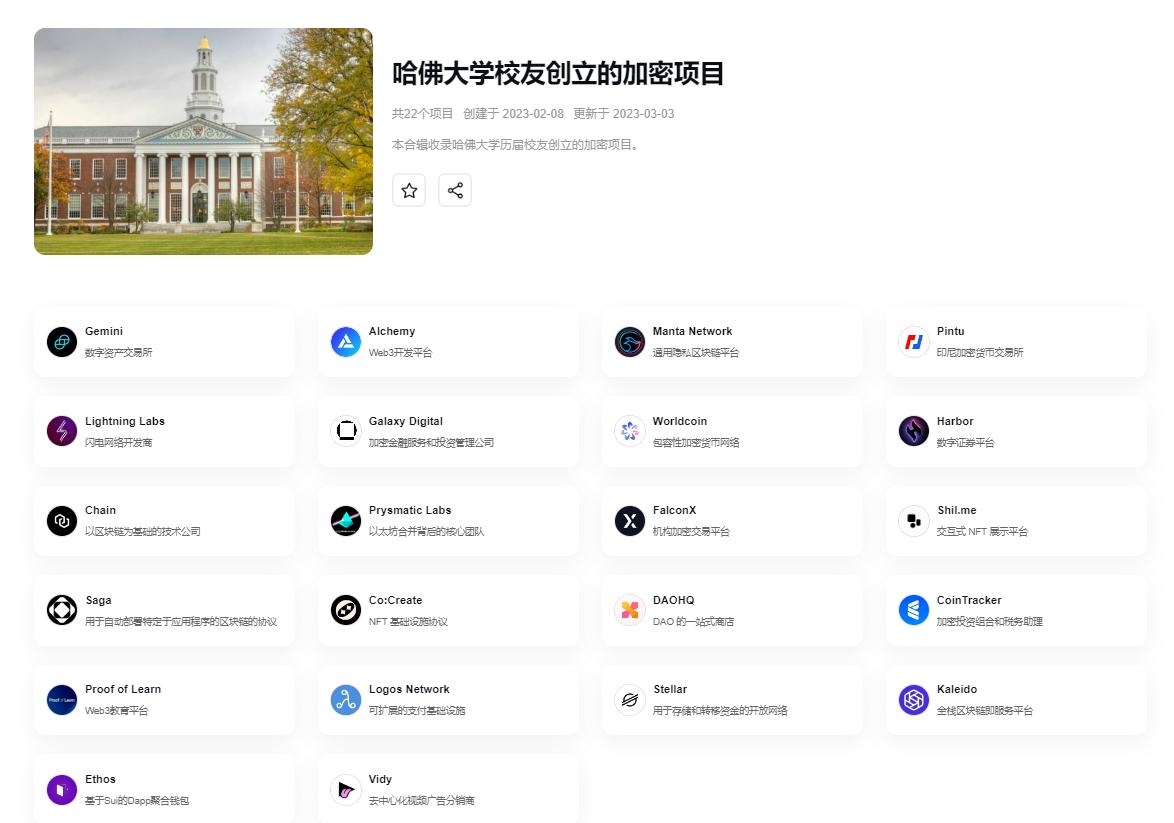Click the Gemini logo icon
Screen dimensions: 1174x823
[x=62, y=342]
